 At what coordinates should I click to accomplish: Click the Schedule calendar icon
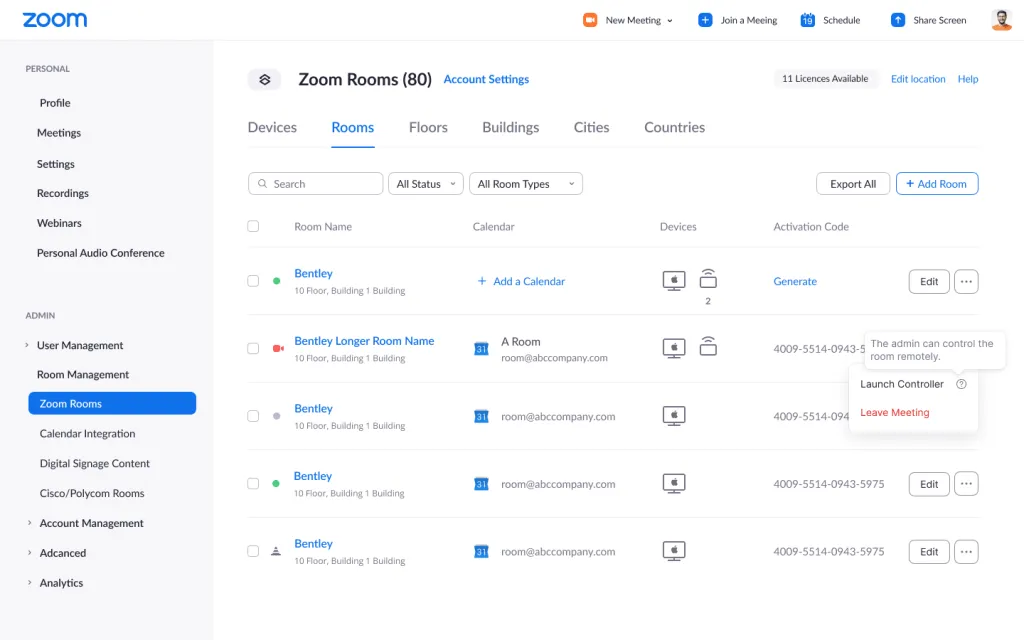click(808, 20)
